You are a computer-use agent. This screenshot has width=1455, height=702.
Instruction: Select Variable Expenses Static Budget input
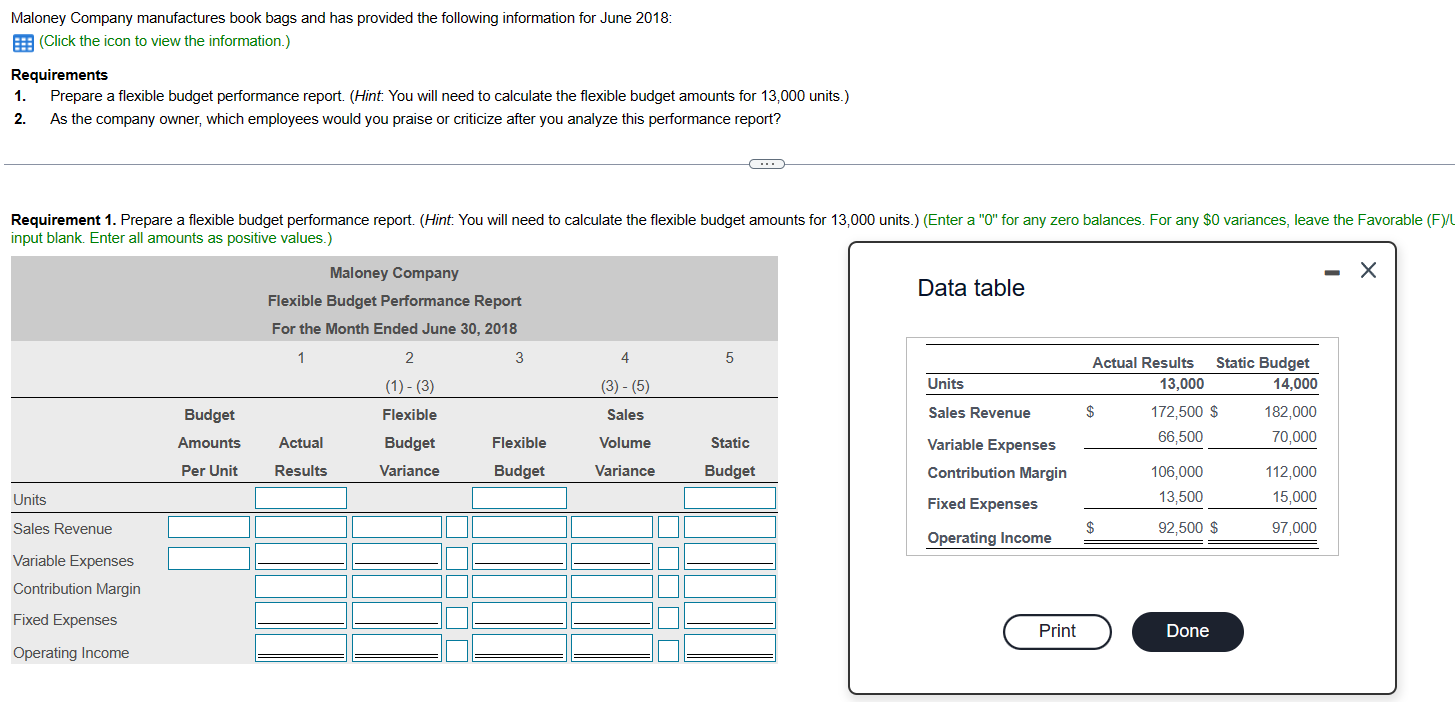[x=730, y=556]
